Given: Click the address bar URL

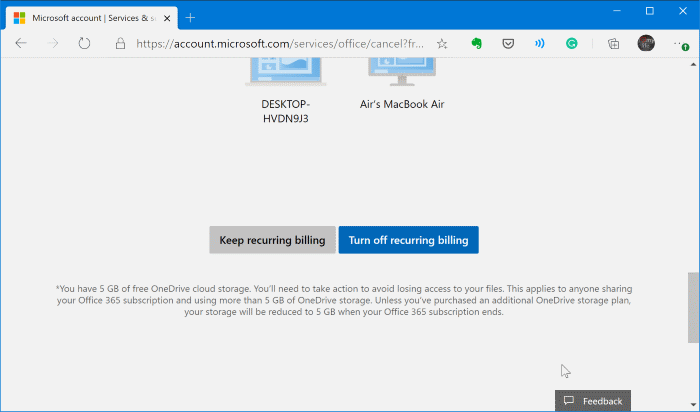Looking at the screenshot, I should click(280, 44).
